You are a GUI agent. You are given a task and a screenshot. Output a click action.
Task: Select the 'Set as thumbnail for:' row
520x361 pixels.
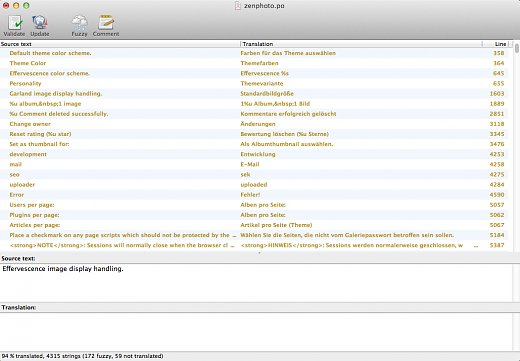254,144
